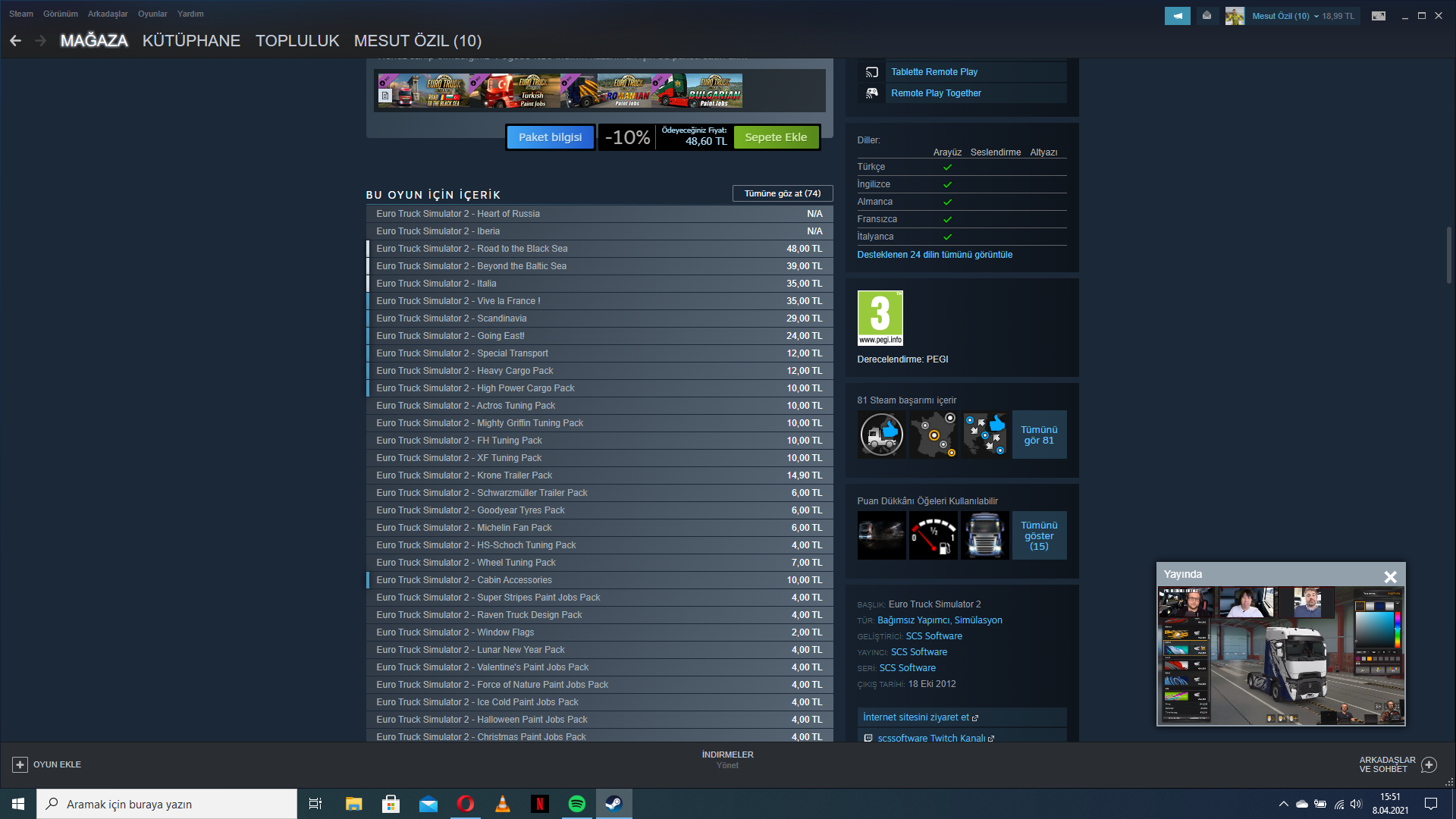Go back with the left arrow
This screenshot has width=1456, height=819.
[15, 41]
